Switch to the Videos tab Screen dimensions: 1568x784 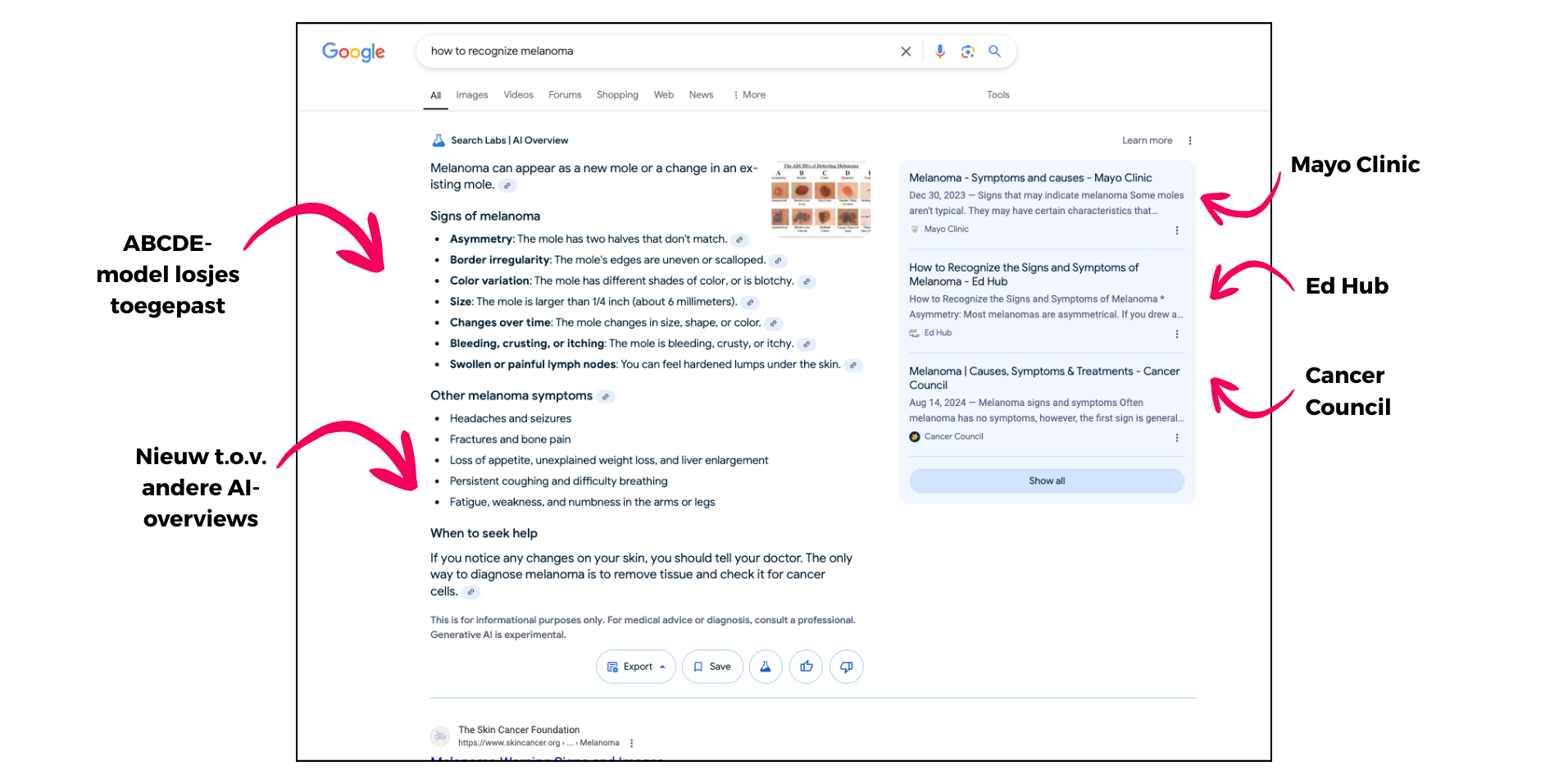(x=518, y=95)
